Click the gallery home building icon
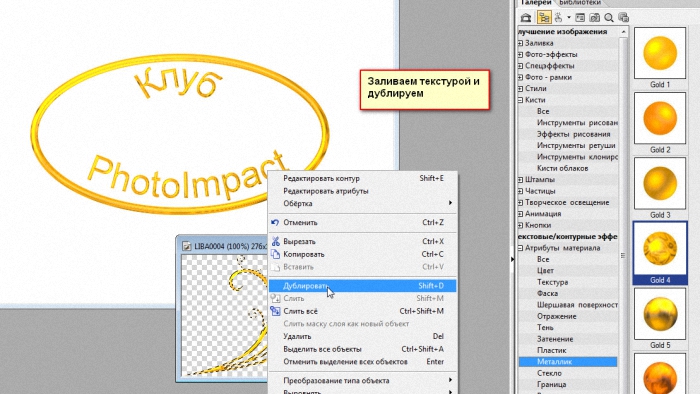 pos(526,17)
